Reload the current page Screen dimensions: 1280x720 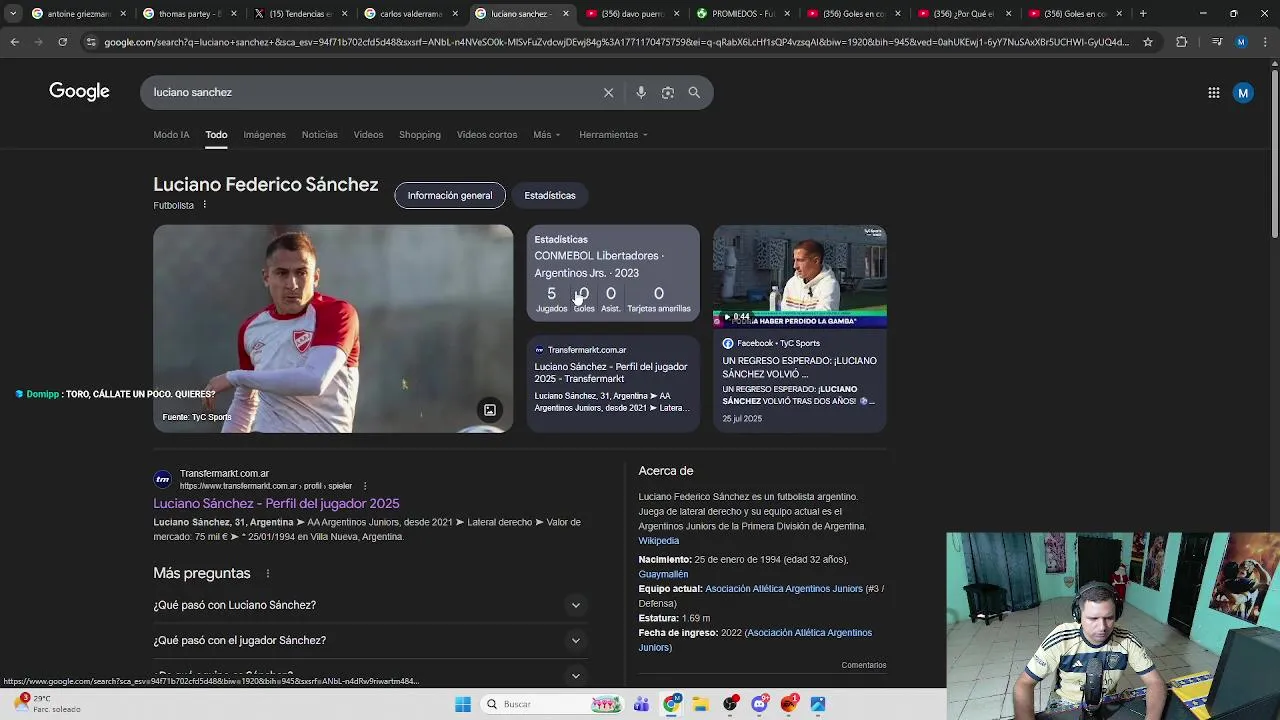coord(62,42)
